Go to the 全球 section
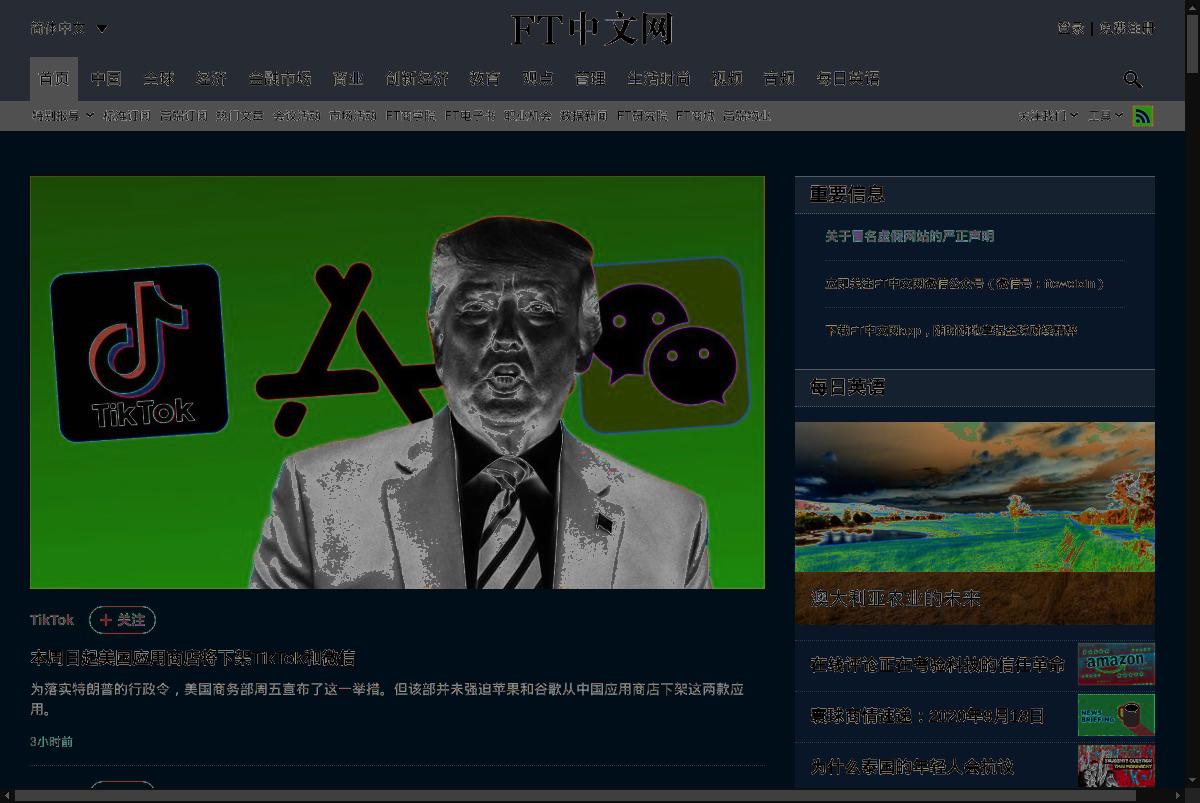1200x803 pixels. point(159,78)
